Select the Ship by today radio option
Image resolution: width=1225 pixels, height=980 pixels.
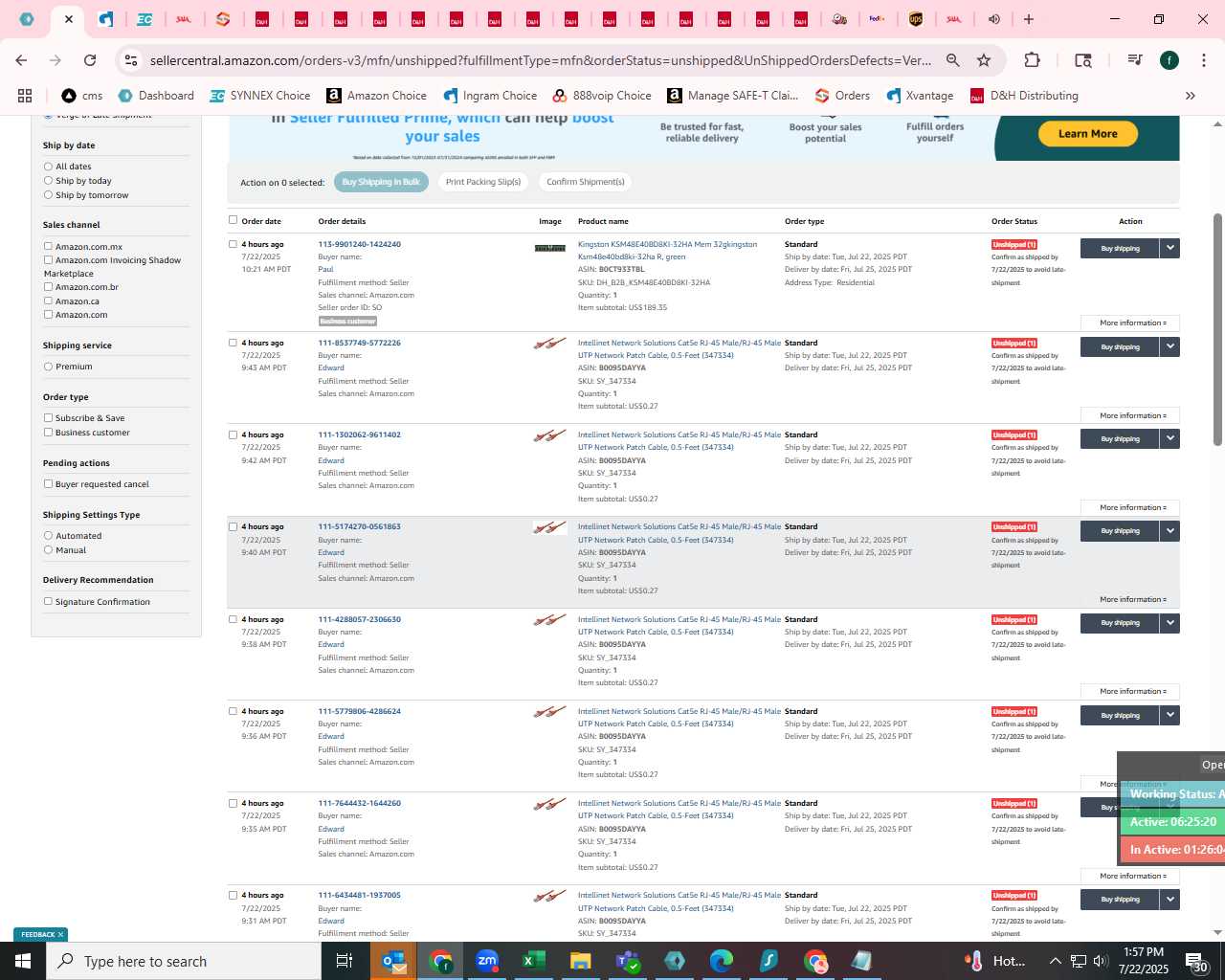tap(48, 181)
